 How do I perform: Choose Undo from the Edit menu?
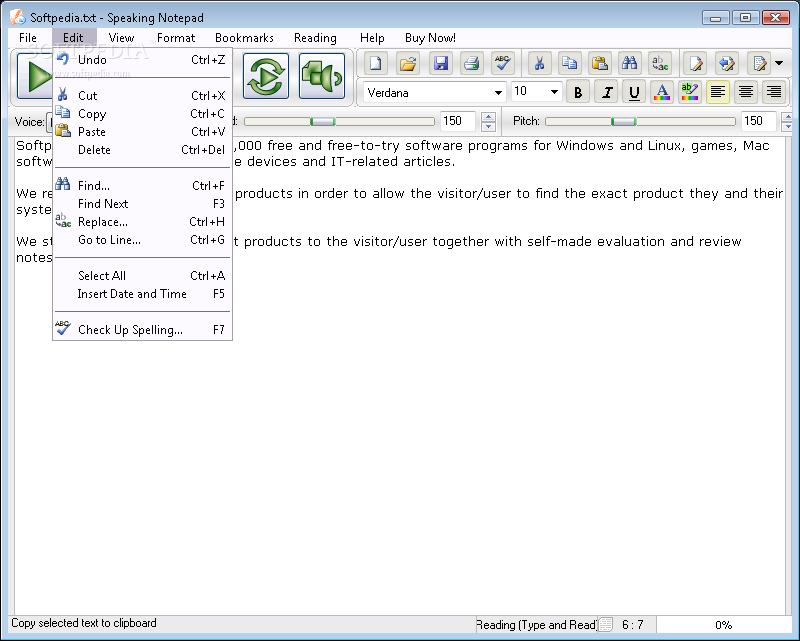click(142, 60)
